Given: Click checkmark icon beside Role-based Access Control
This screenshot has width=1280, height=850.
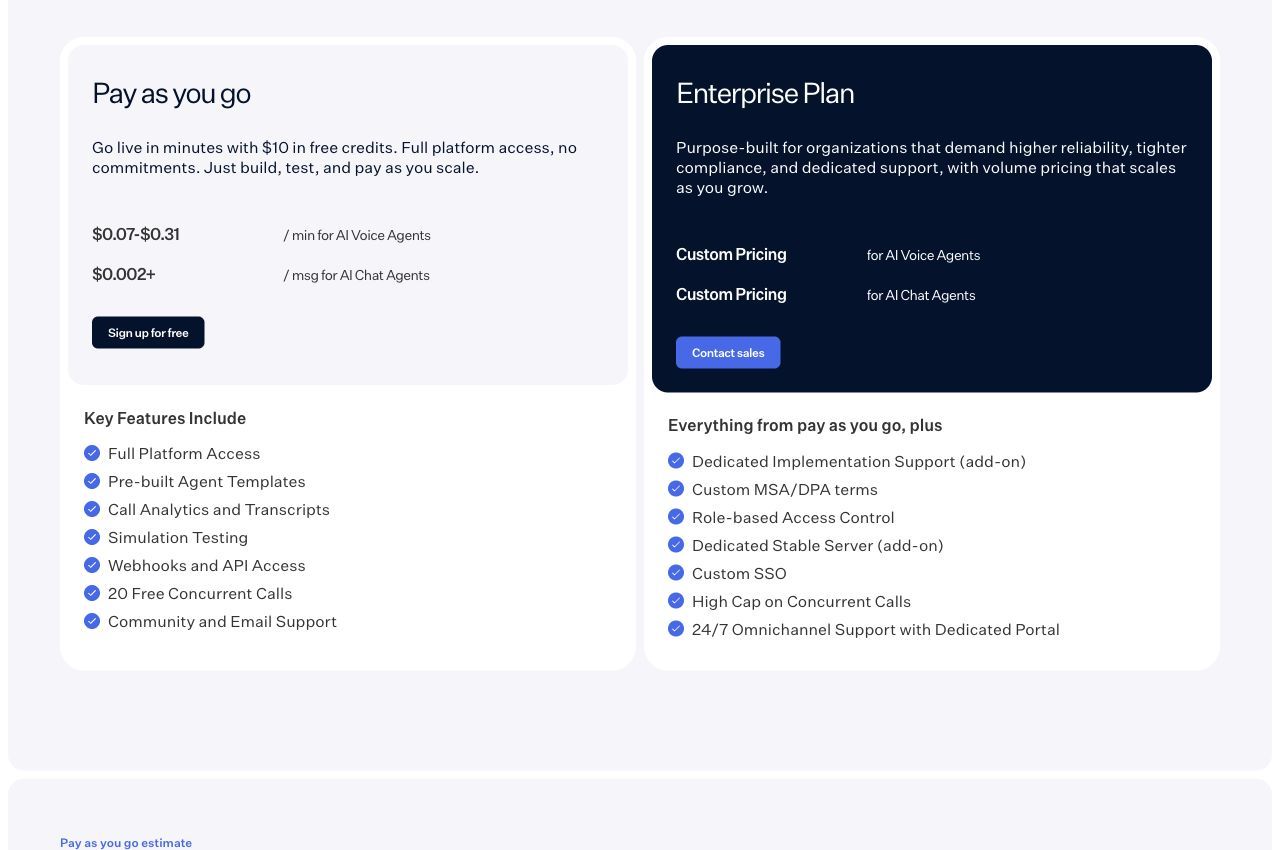Looking at the screenshot, I should click(676, 517).
